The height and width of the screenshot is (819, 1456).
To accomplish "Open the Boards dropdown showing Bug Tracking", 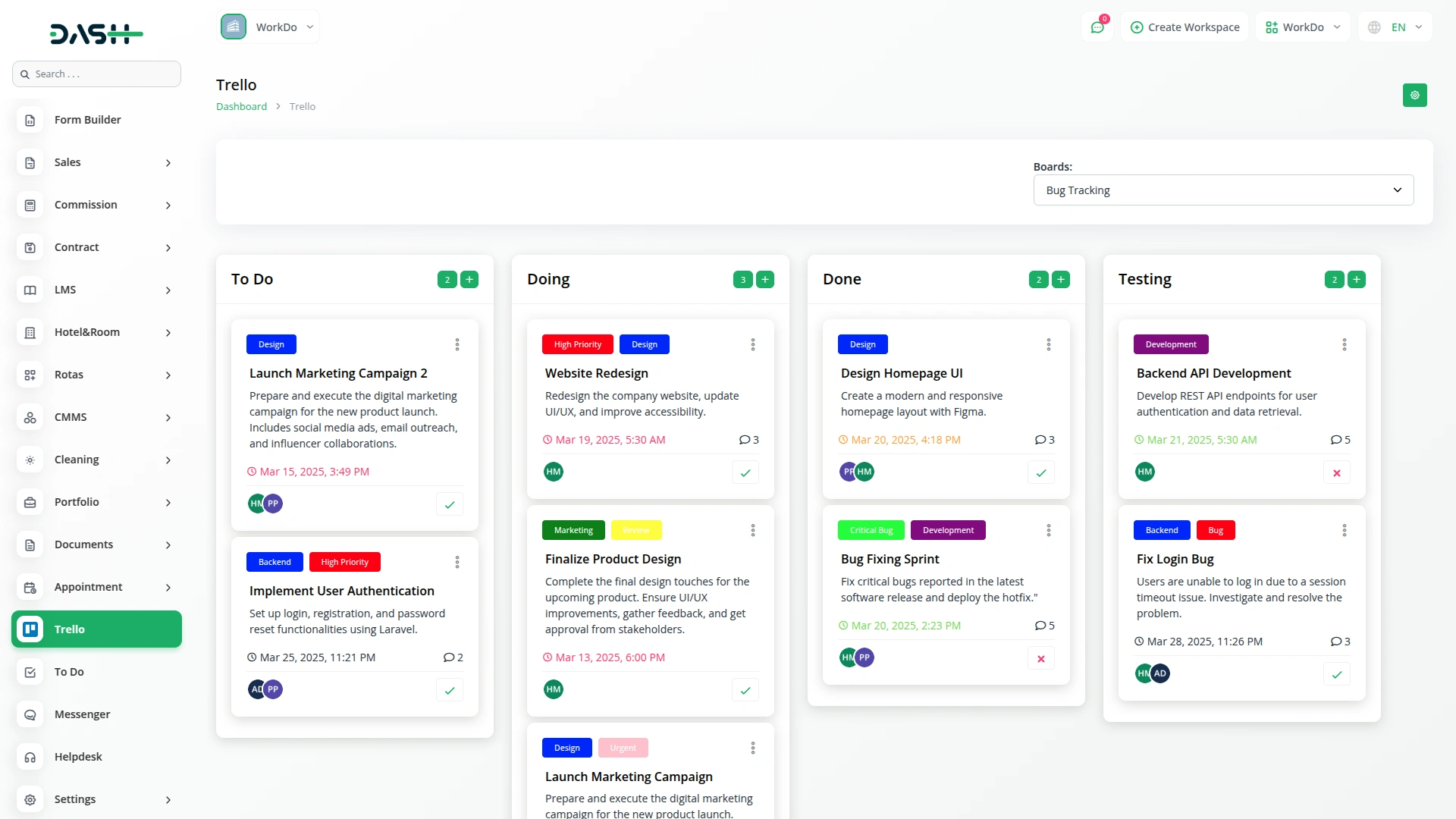I will [x=1222, y=190].
